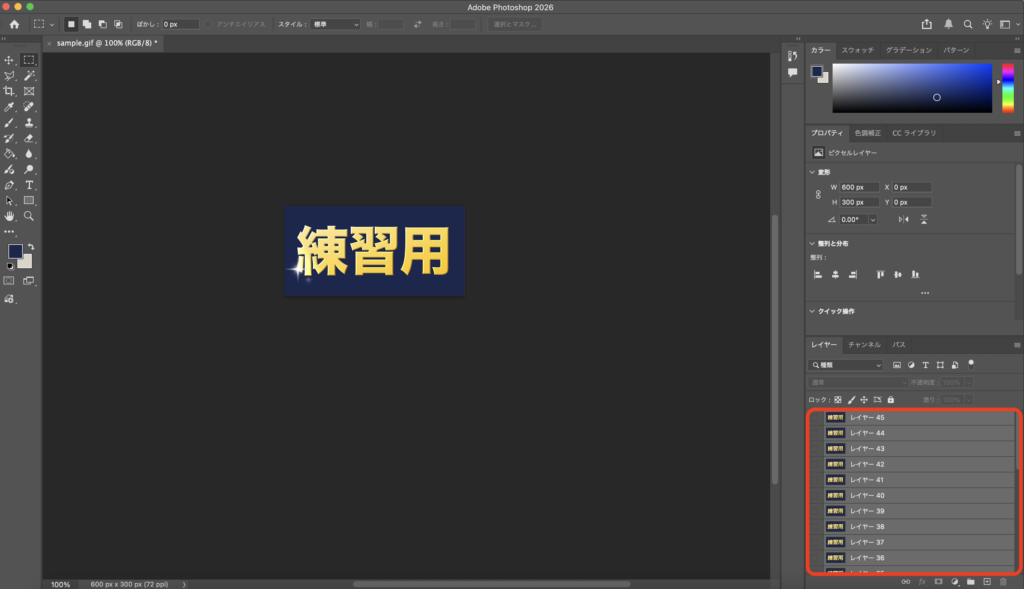Click the W width field in Properties

[859, 187]
